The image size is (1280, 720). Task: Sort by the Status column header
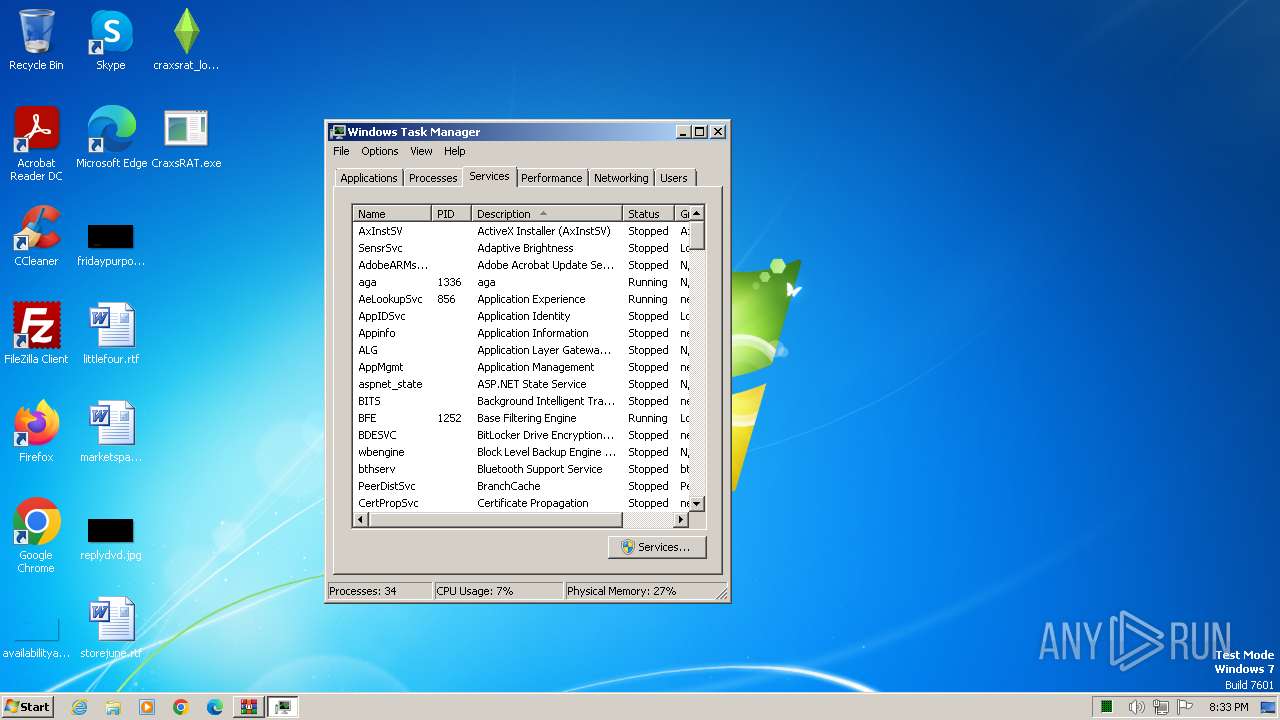point(648,214)
